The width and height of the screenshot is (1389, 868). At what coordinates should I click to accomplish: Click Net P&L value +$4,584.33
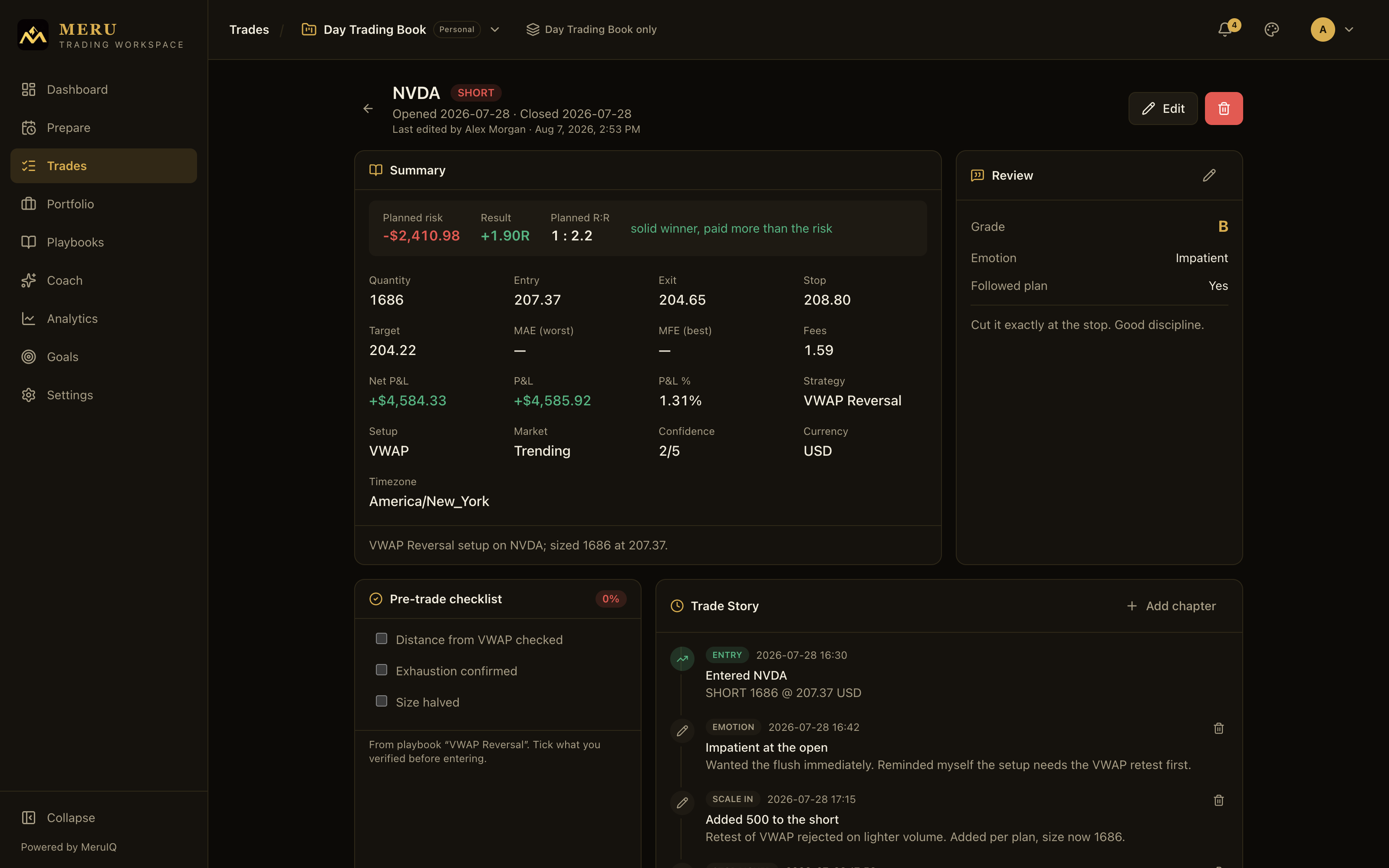408,401
